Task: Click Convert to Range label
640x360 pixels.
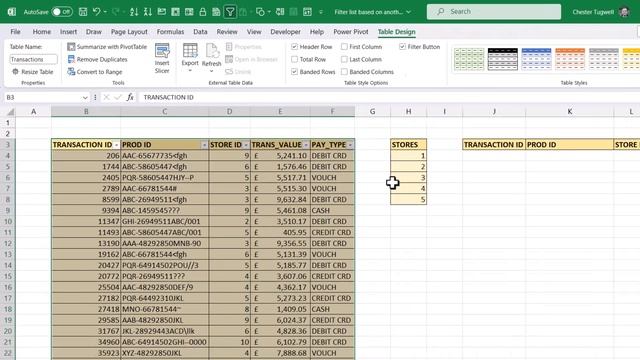Action: click(x=99, y=72)
